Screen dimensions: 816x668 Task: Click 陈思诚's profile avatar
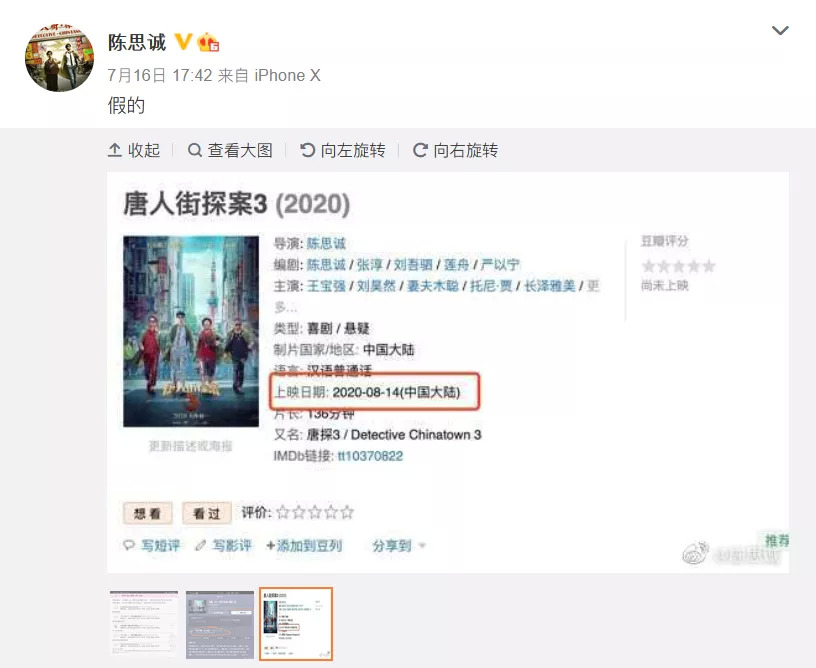click(59, 57)
